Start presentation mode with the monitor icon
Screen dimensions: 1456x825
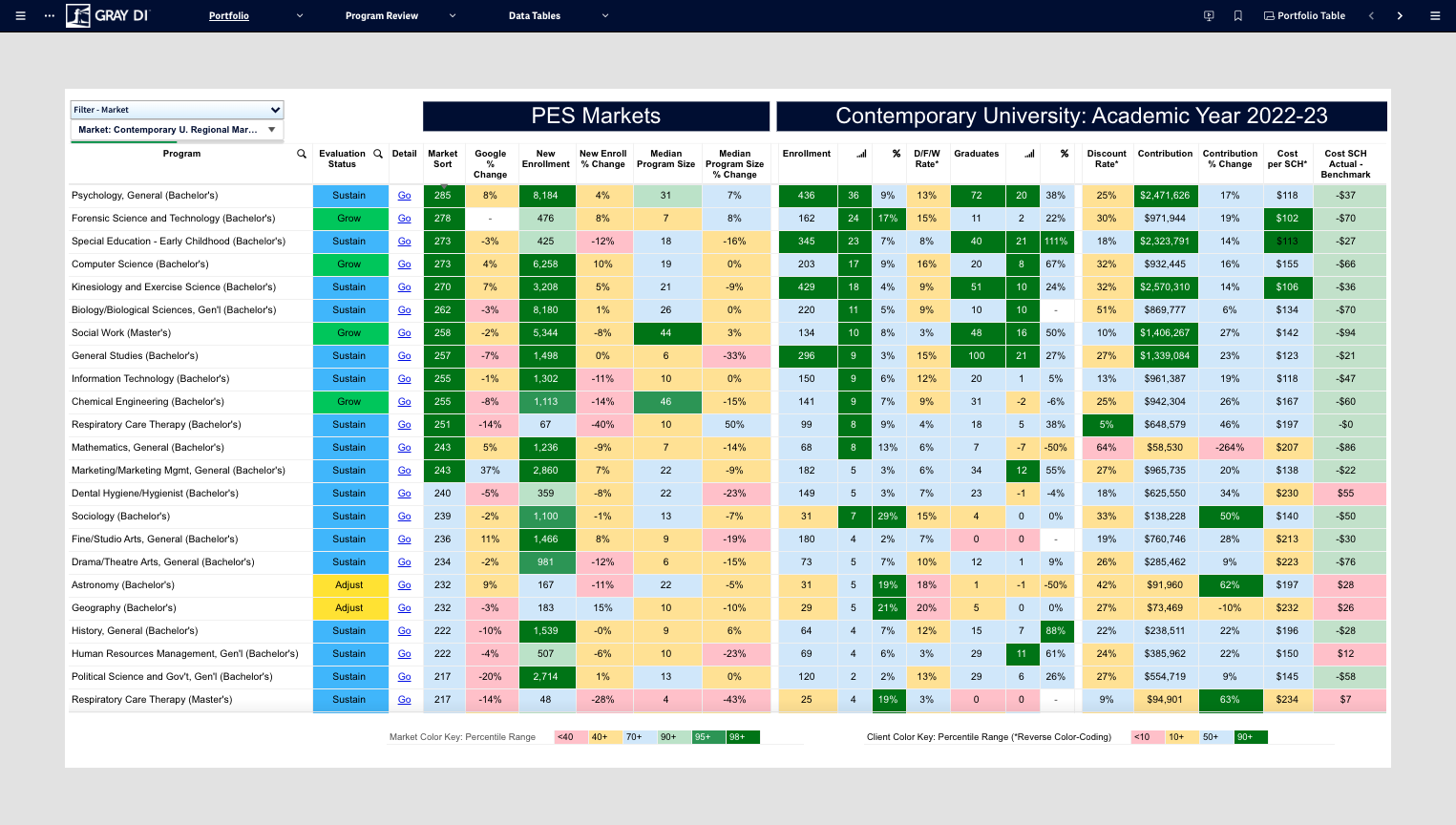pyautogui.click(x=1209, y=16)
